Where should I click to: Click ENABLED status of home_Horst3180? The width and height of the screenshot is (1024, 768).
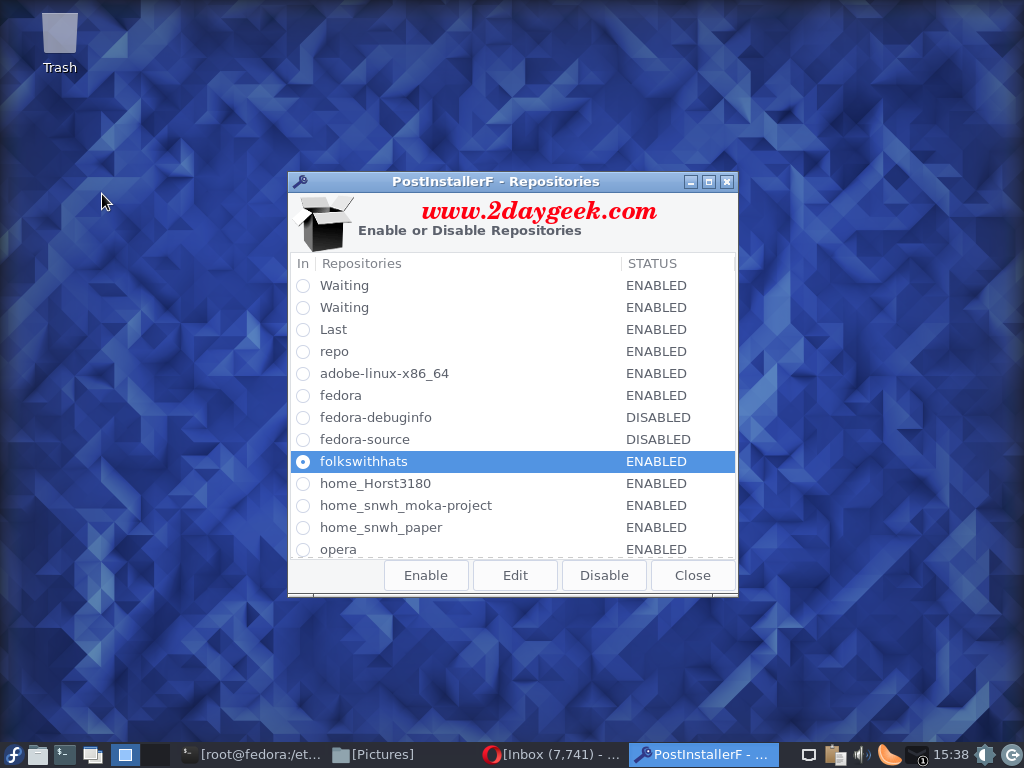[656, 484]
